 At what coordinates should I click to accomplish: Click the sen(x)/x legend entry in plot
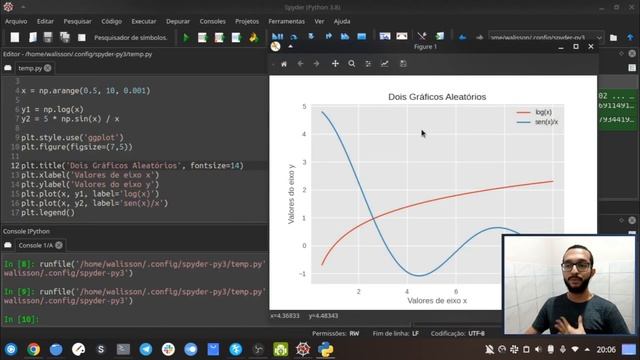[x=537, y=122]
